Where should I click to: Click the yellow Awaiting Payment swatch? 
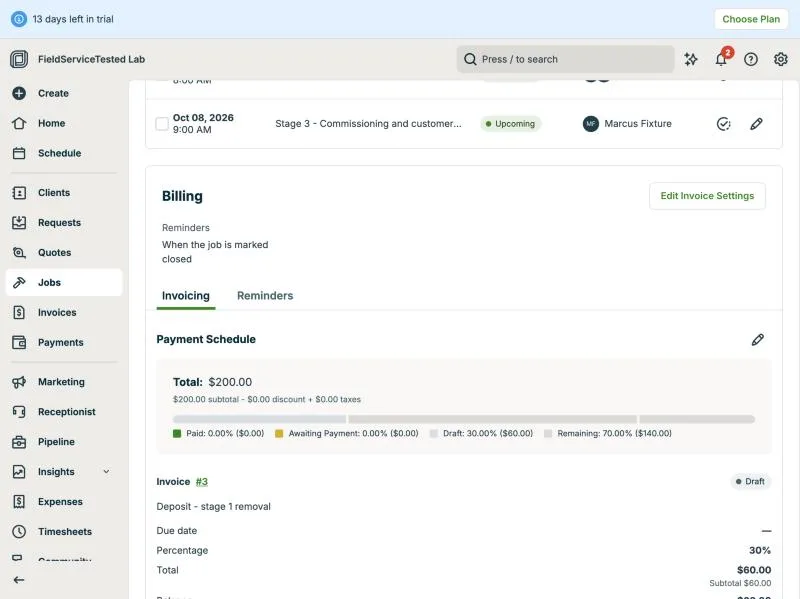pos(279,434)
